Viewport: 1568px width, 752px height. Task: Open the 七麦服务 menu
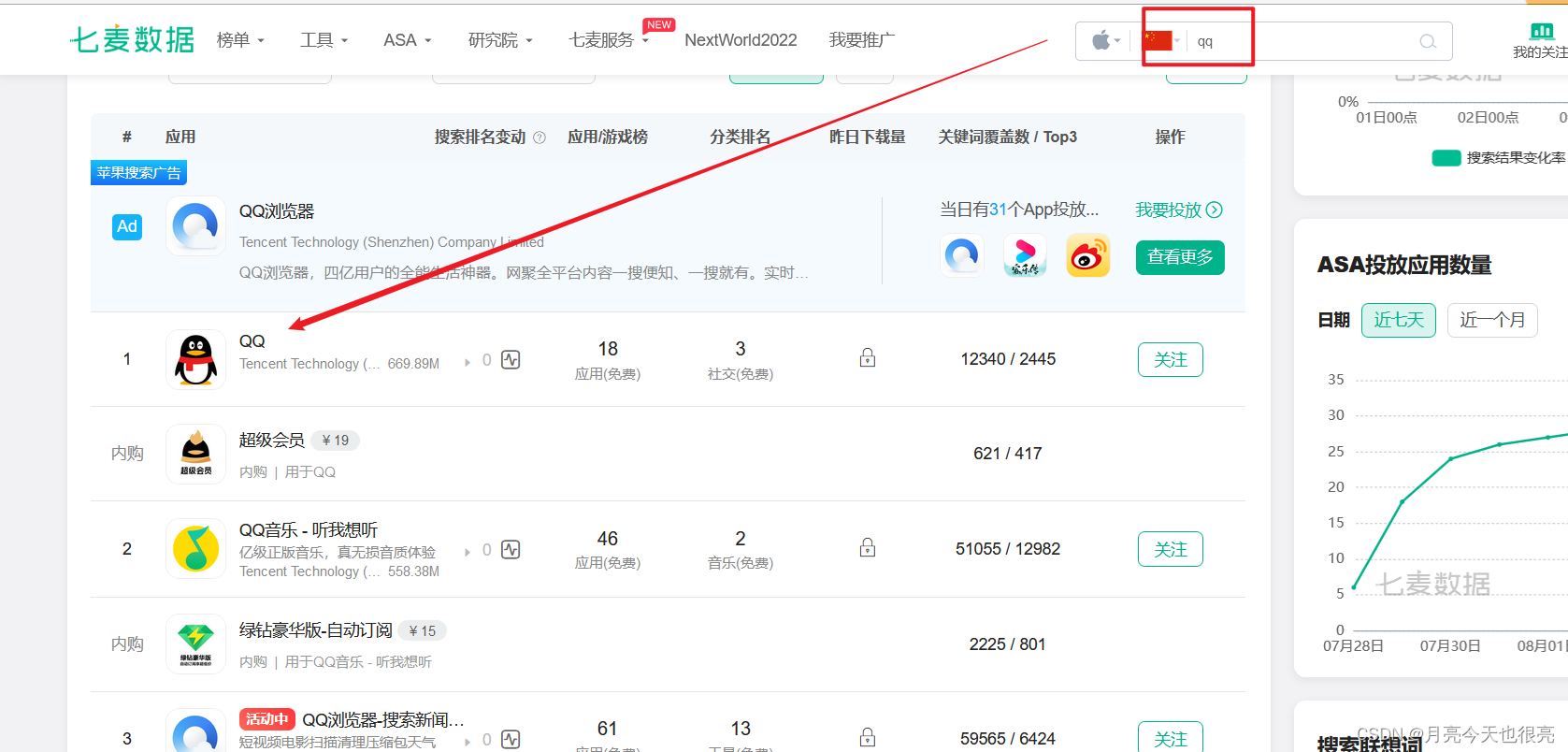(609, 40)
